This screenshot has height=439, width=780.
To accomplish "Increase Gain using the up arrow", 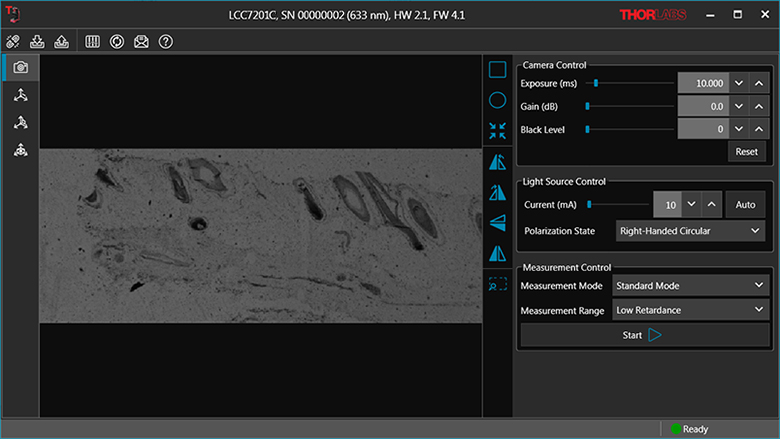I will (x=759, y=106).
